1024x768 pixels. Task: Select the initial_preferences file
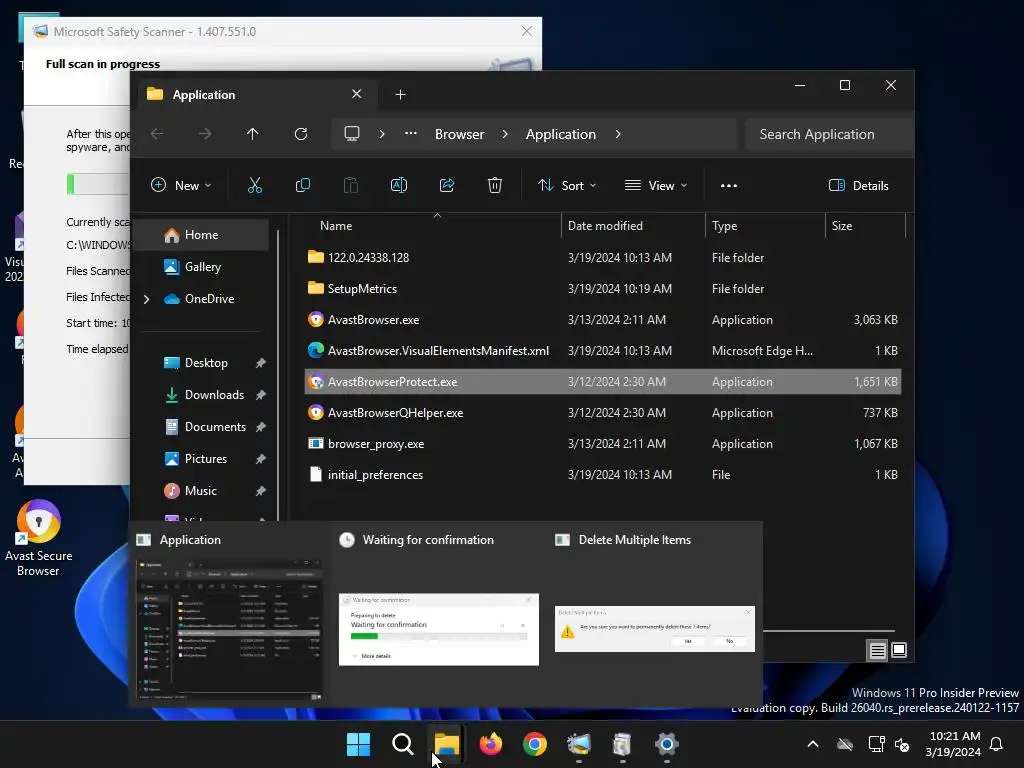click(602, 475)
